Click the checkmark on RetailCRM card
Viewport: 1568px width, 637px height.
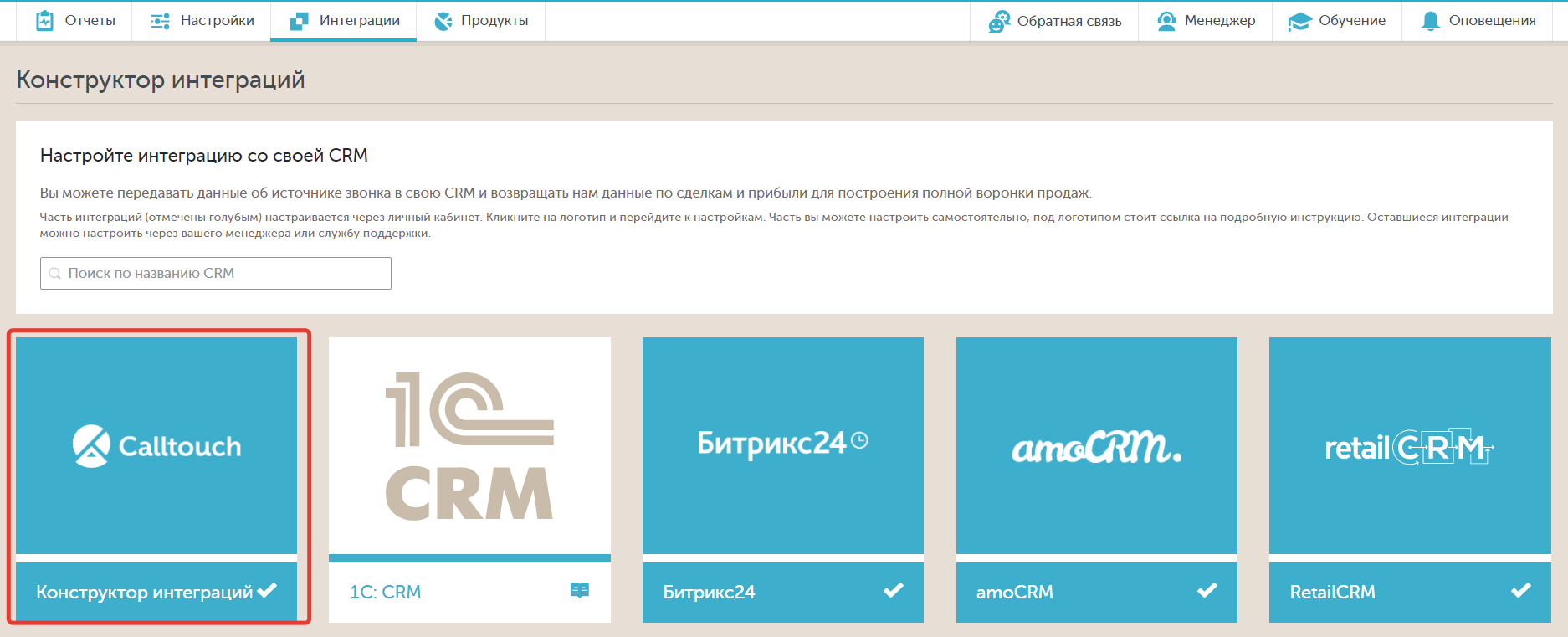1520,591
